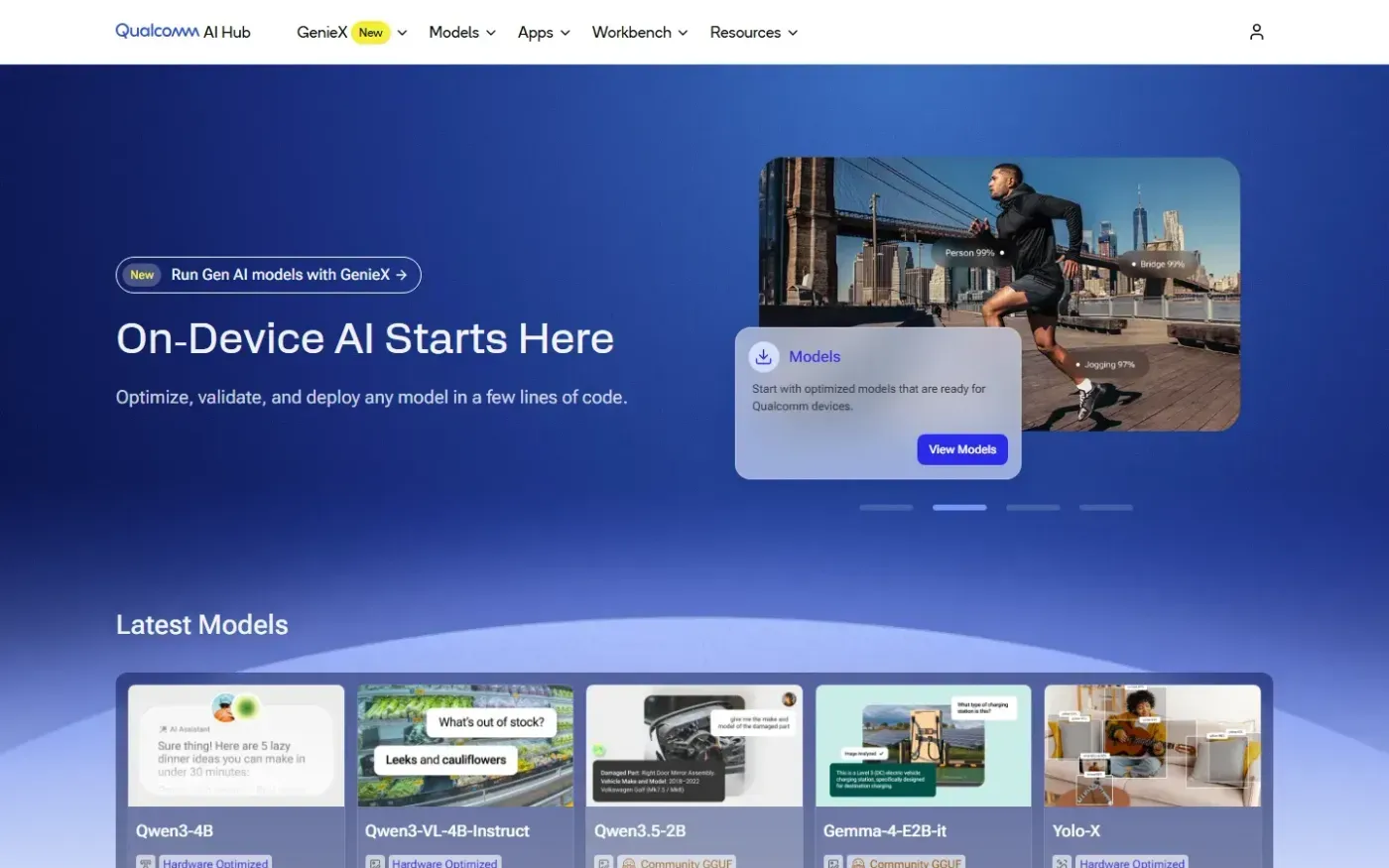Select the active second carousel indicator
Image resolution: width=1389 pixels, height=868 pixels.
pos(959,507)
